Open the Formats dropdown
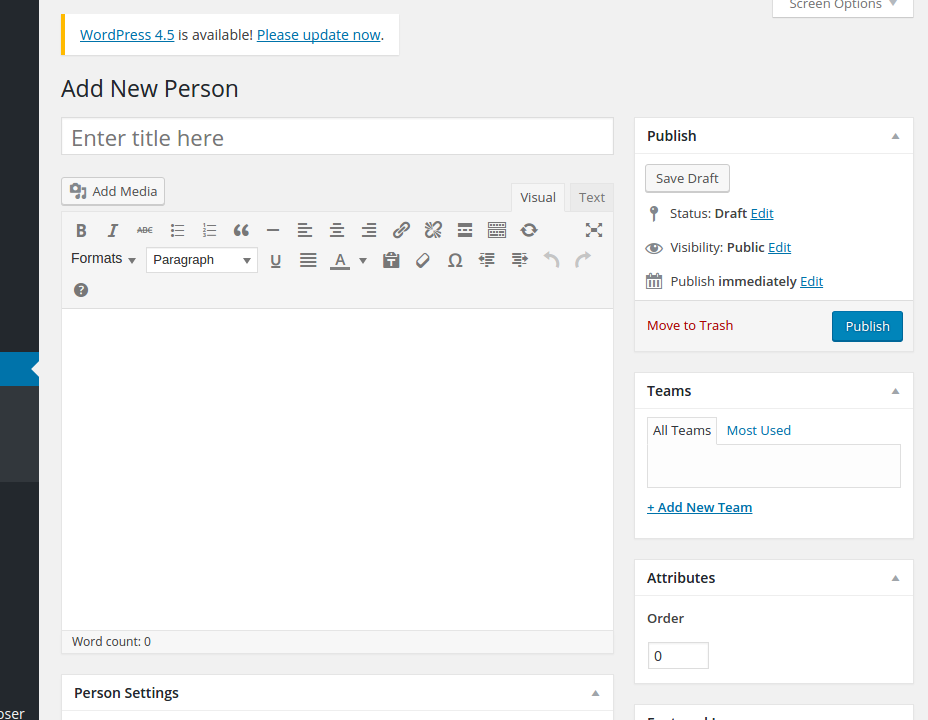This screenshot has height=720, width=928. 103,259
